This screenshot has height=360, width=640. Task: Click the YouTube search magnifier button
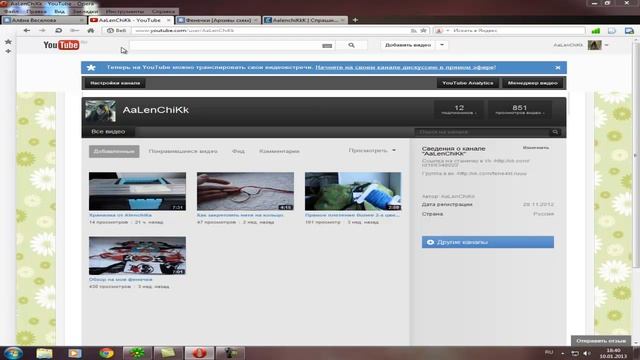pyautogui.click(x=351, y=45)
